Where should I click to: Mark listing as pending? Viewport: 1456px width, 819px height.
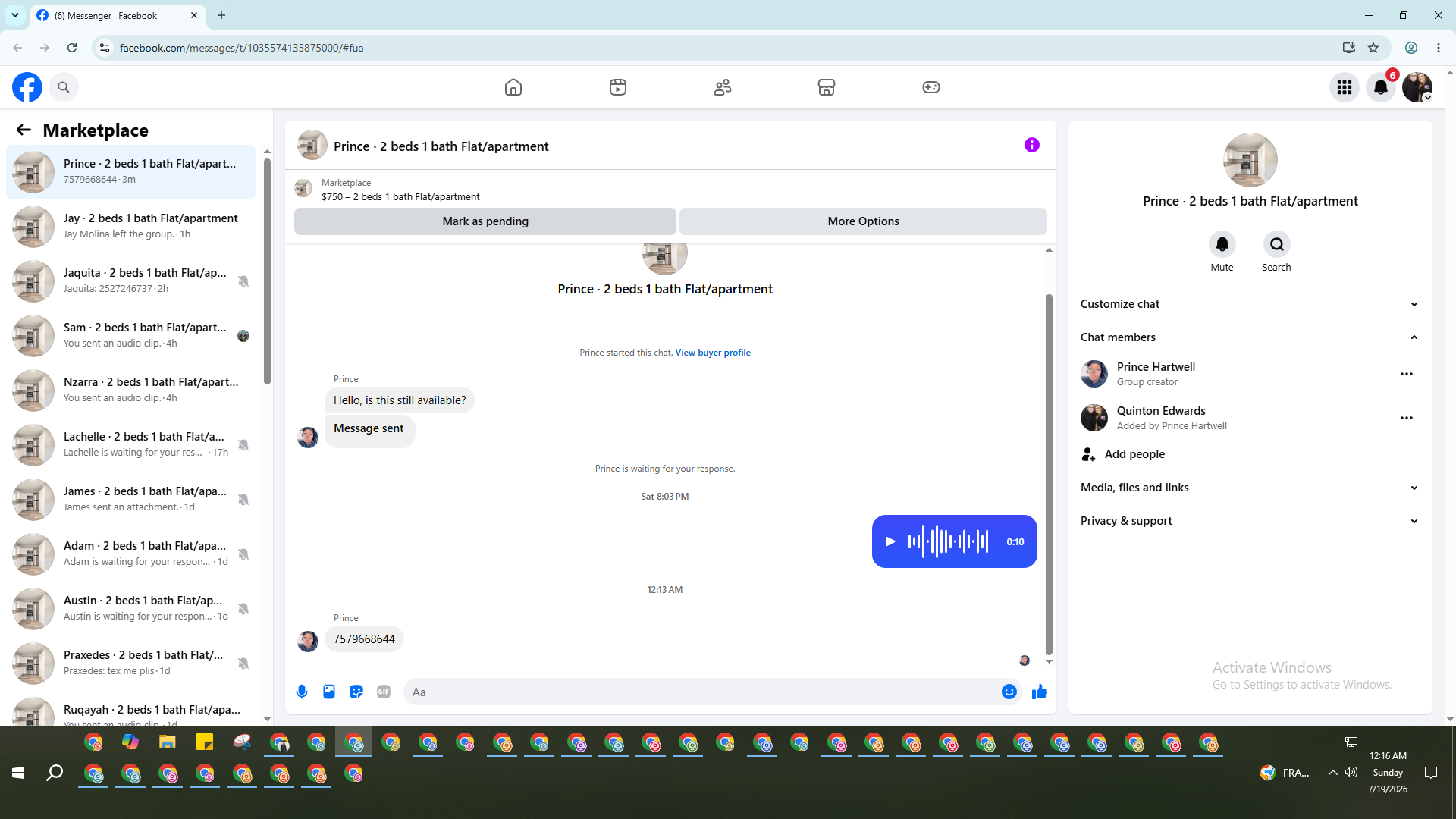pyautogui.click(x=485, y=221)
